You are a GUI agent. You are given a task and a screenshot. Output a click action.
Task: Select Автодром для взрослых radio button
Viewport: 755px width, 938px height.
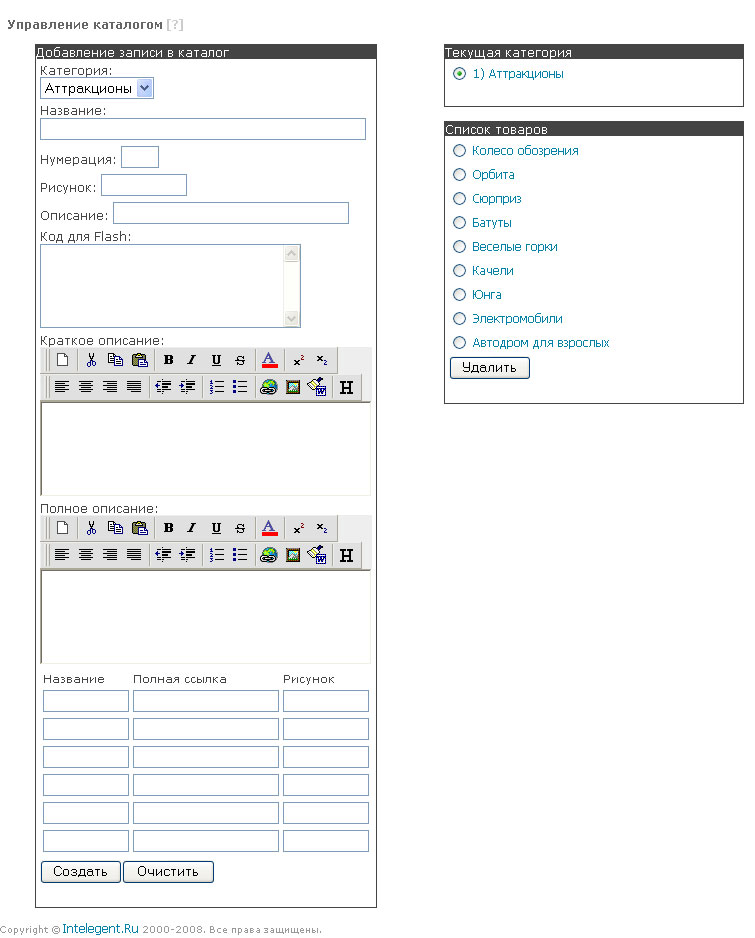(459, 343)
